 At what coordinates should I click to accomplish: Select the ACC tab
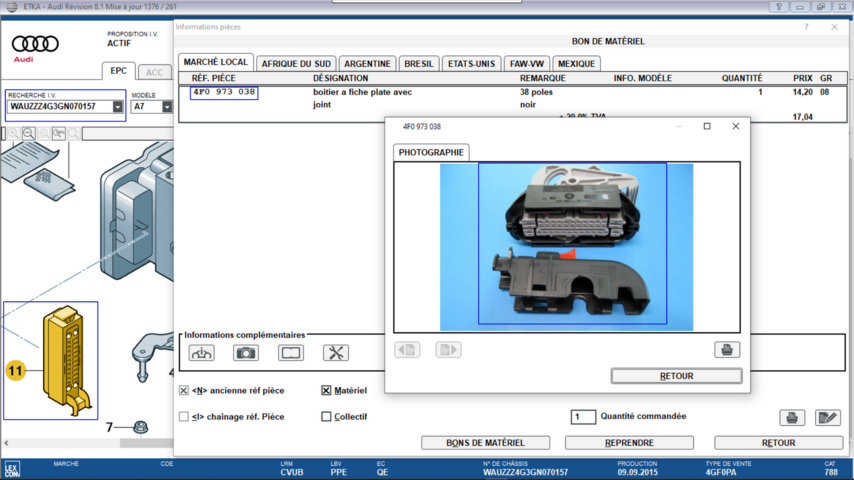pyautogui.click(x=155, y=72)
